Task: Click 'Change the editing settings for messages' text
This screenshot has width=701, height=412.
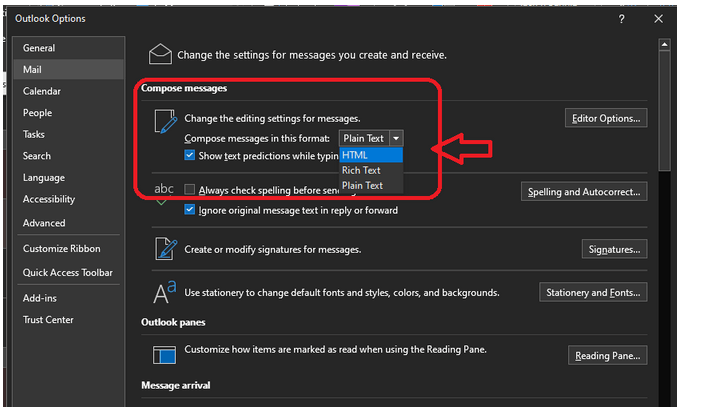Action: pyautogui.click(x=272, y=118)
